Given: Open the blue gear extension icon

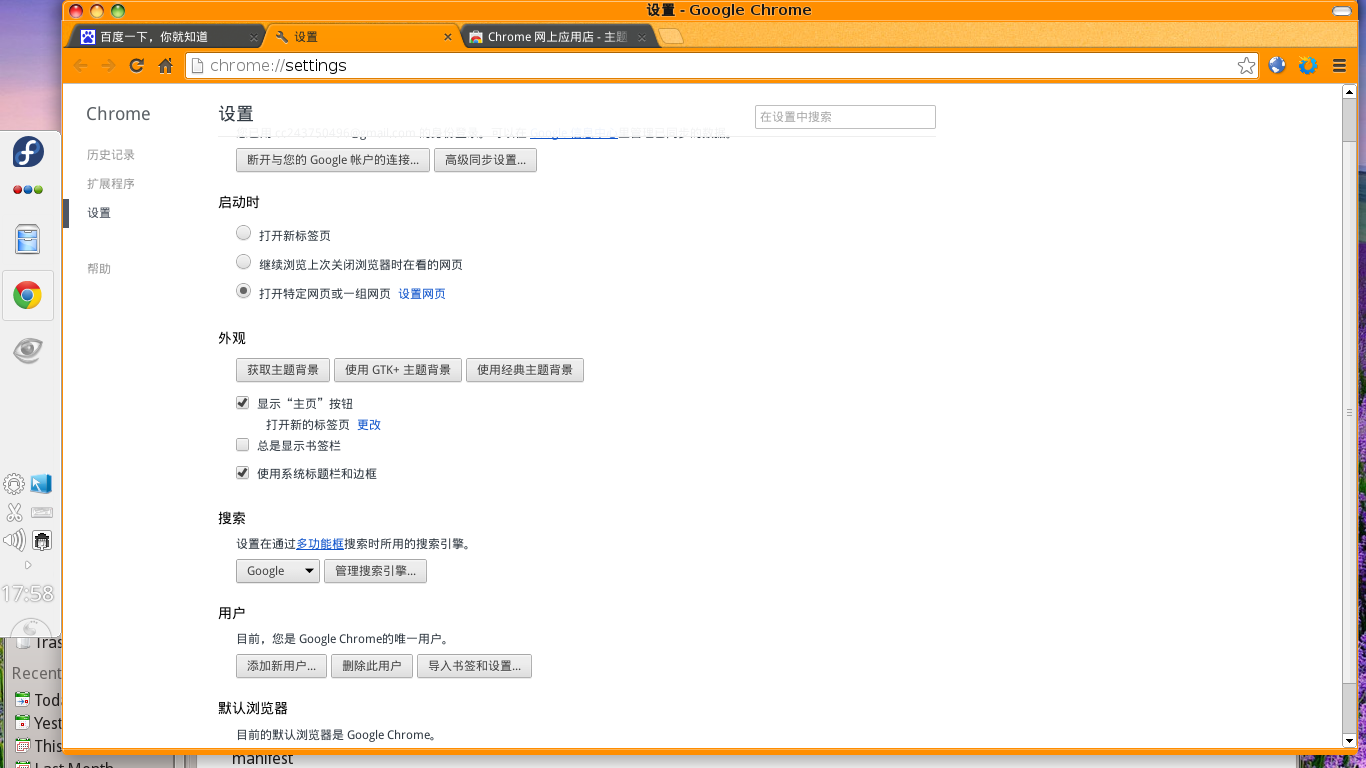Looking at the screenshot, I should (x=1308, y=66).
